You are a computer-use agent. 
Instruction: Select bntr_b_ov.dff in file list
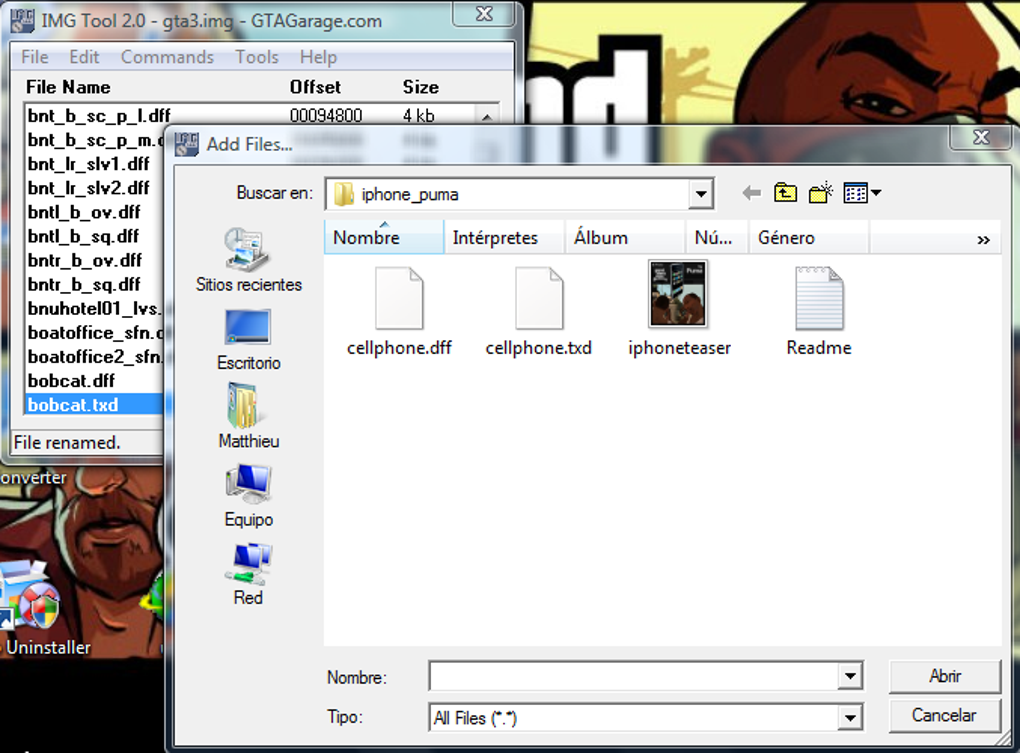point(85,260)
